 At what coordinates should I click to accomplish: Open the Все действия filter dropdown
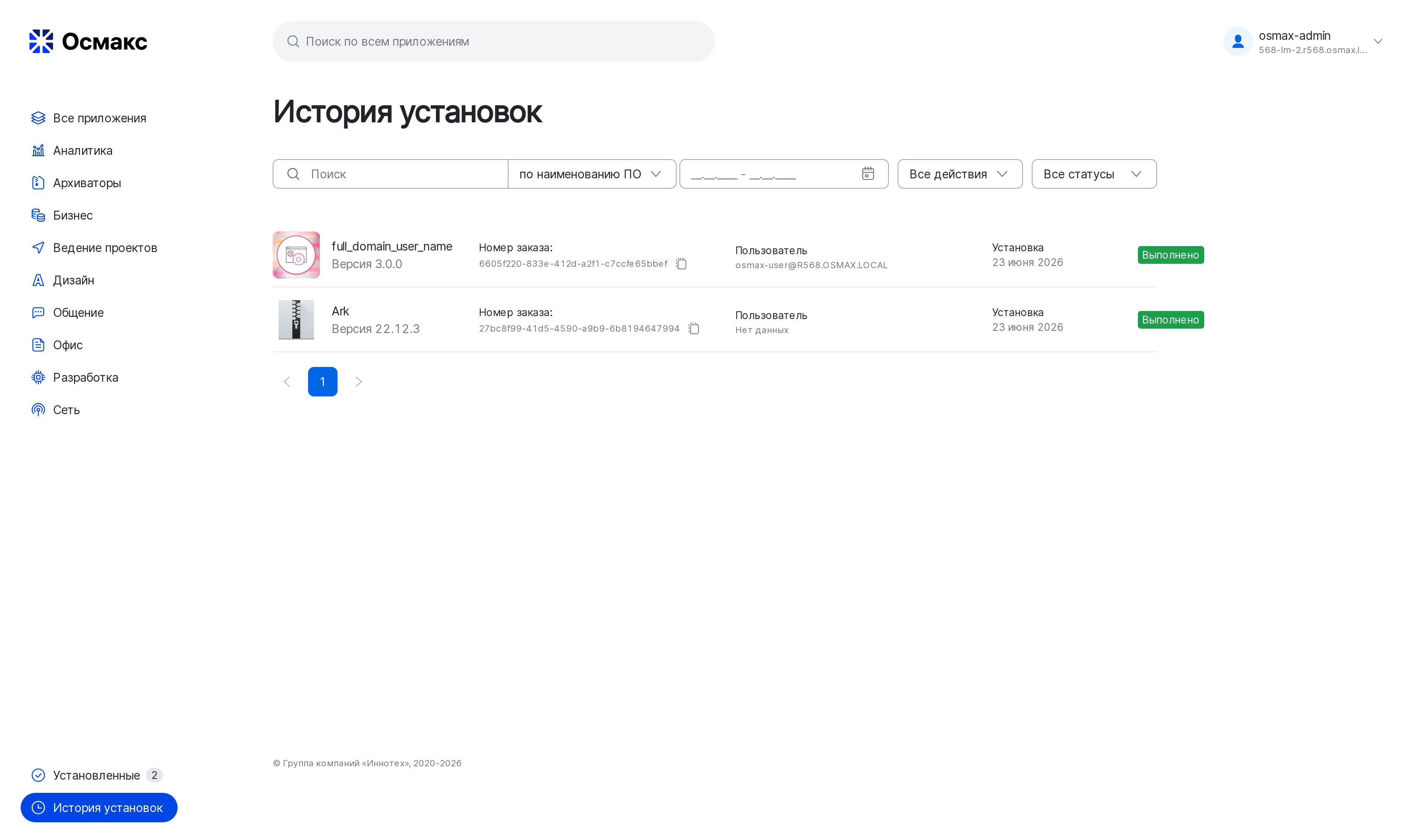pos(960,174)
